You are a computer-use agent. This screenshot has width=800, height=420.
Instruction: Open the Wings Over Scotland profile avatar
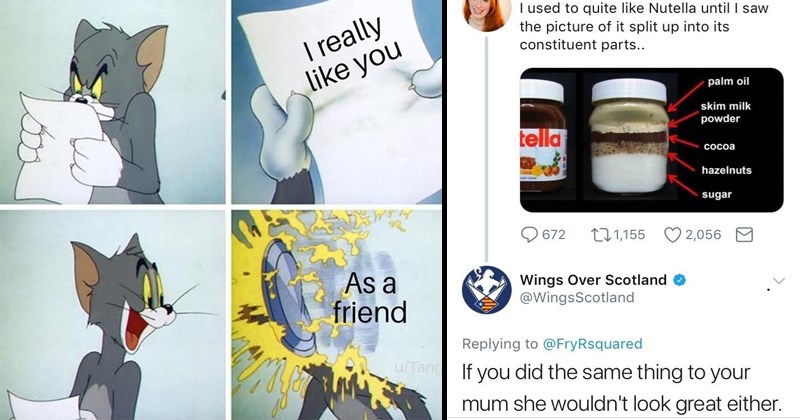click(487, 289)
